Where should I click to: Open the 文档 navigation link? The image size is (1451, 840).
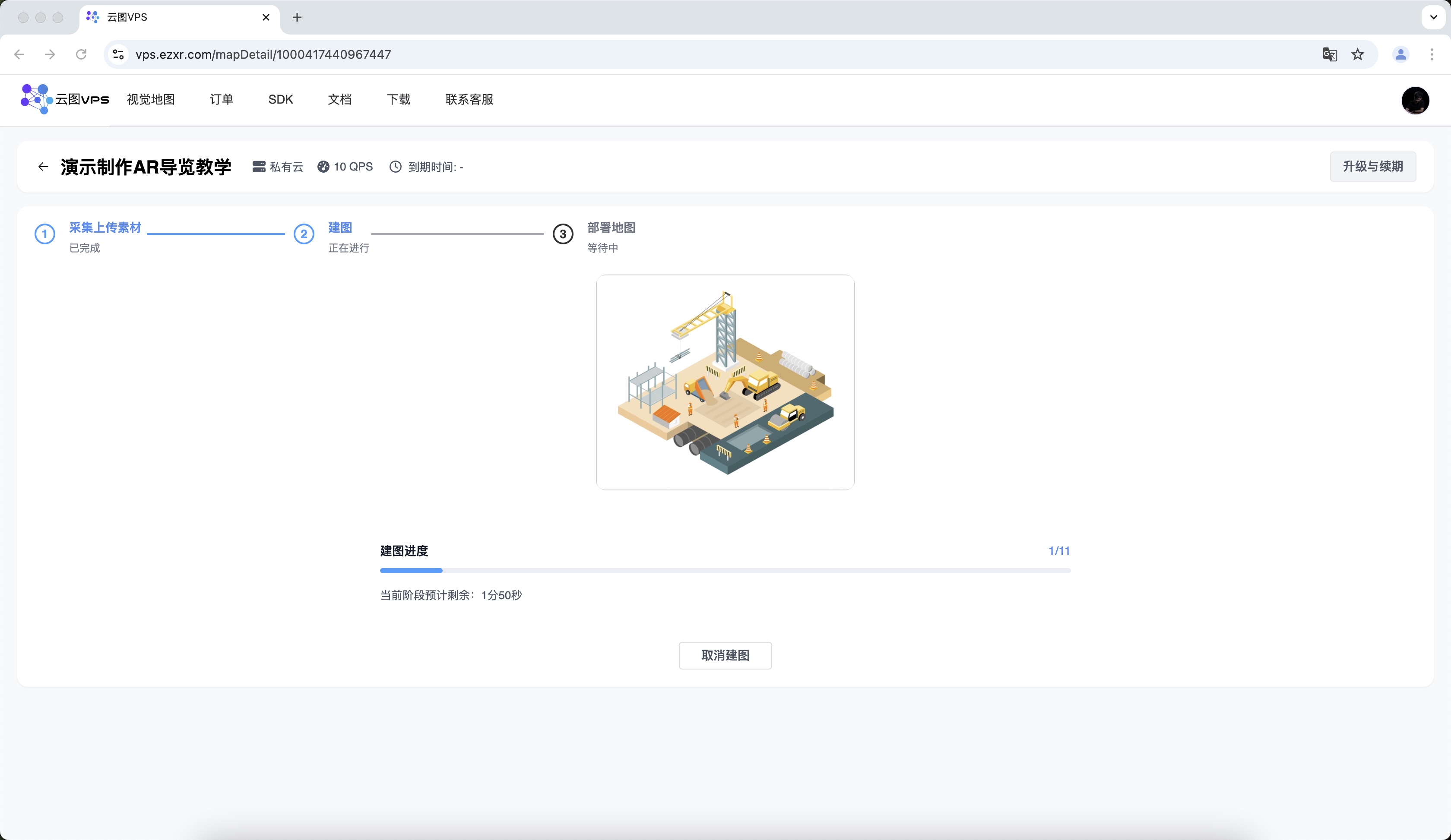click(x=340, y=100)
